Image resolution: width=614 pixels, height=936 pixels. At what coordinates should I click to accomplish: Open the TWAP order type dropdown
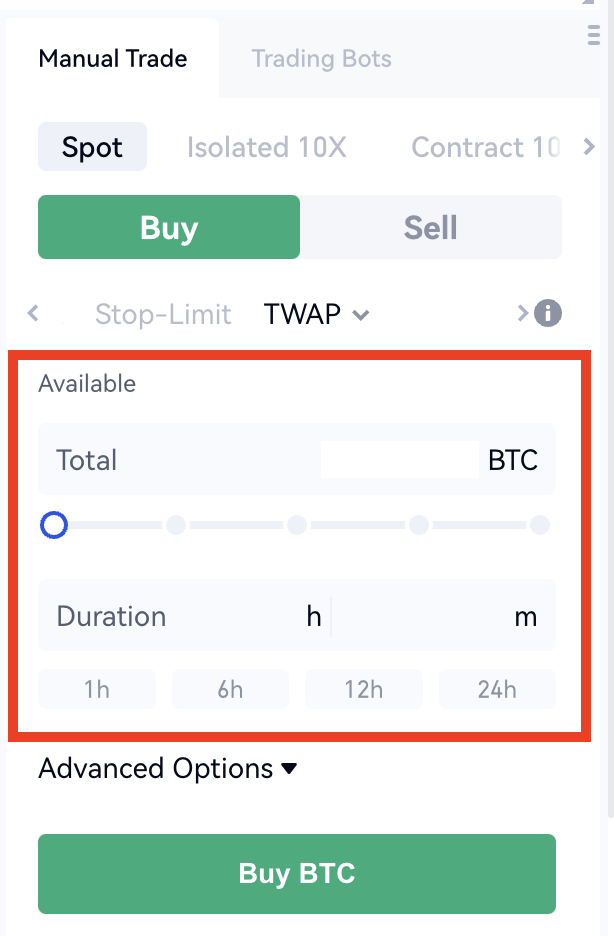(x=316, y=314)
